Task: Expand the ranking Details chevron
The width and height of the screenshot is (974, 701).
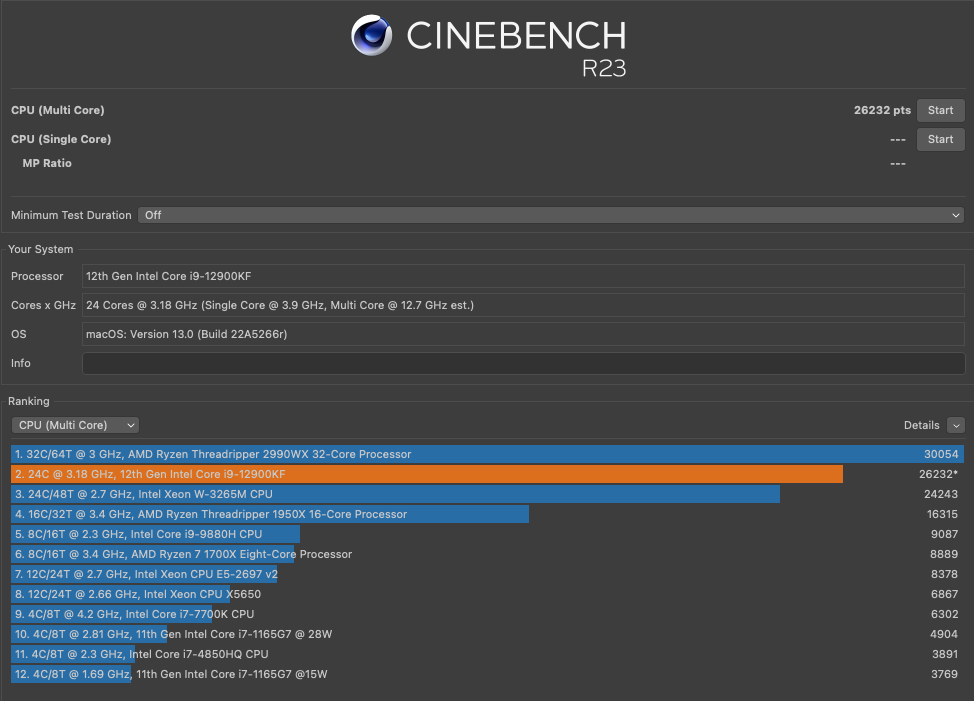Action: (956, 425)
